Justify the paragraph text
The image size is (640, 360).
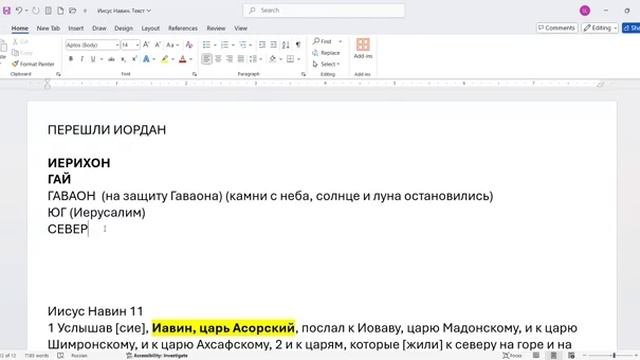point(241,60)
